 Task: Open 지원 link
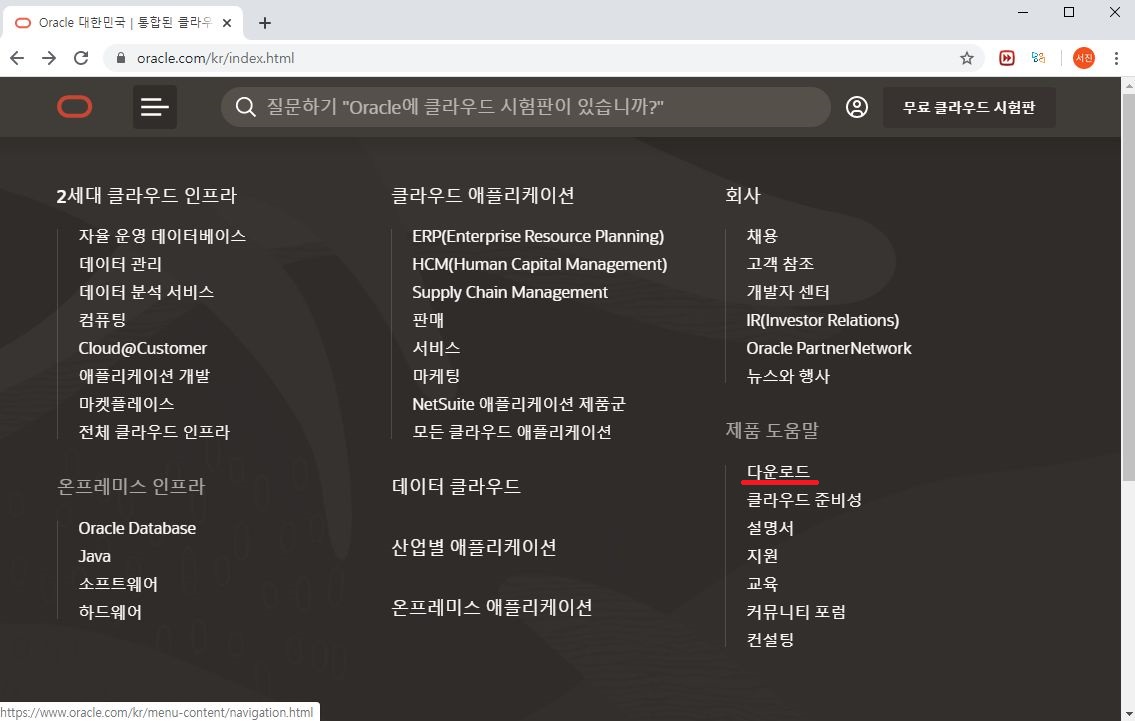point(762,556)
